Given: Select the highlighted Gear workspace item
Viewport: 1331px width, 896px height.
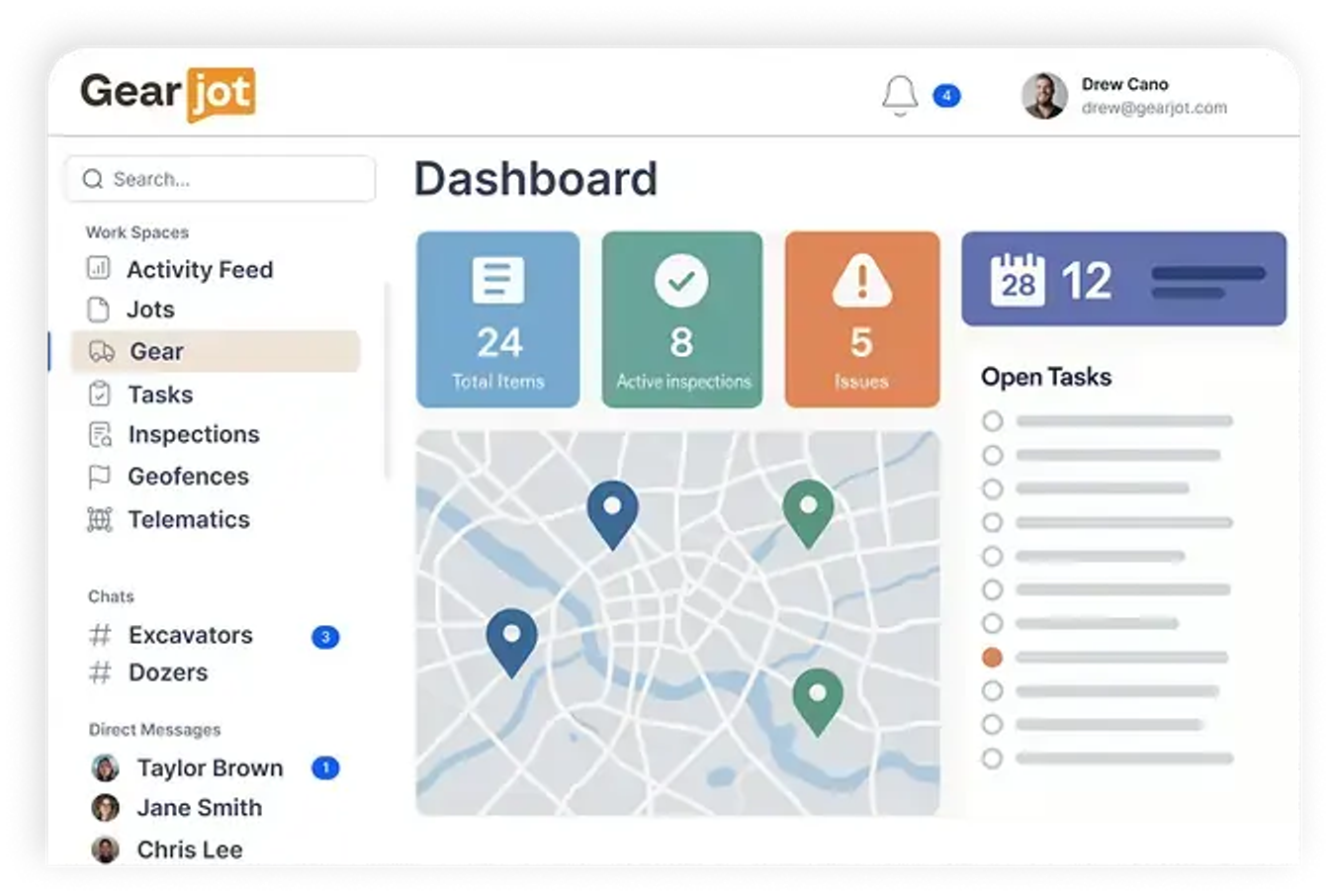Looking at the screenshot, I should click(x=216, y=351).
